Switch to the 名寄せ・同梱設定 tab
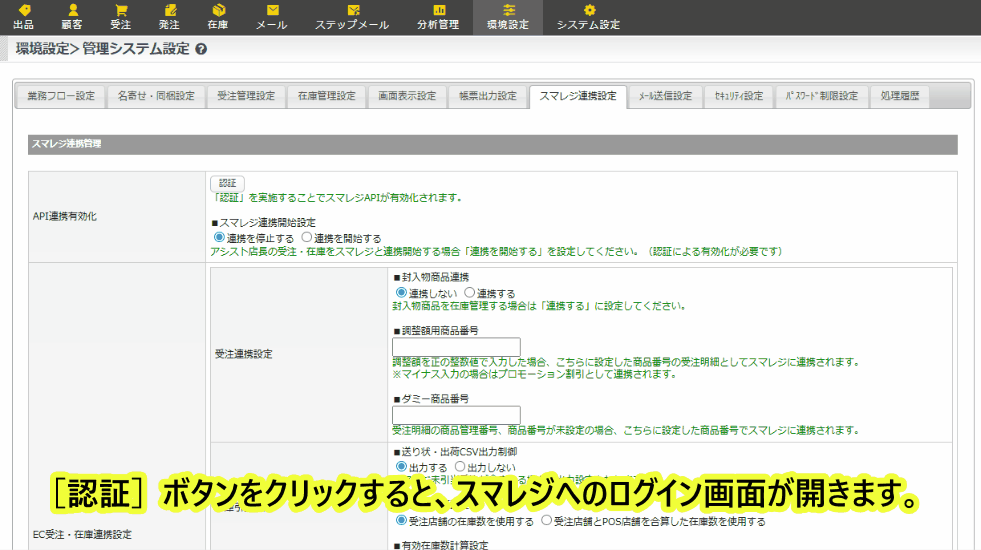This screenshot has height=550, width=981. tap(156, 96)
